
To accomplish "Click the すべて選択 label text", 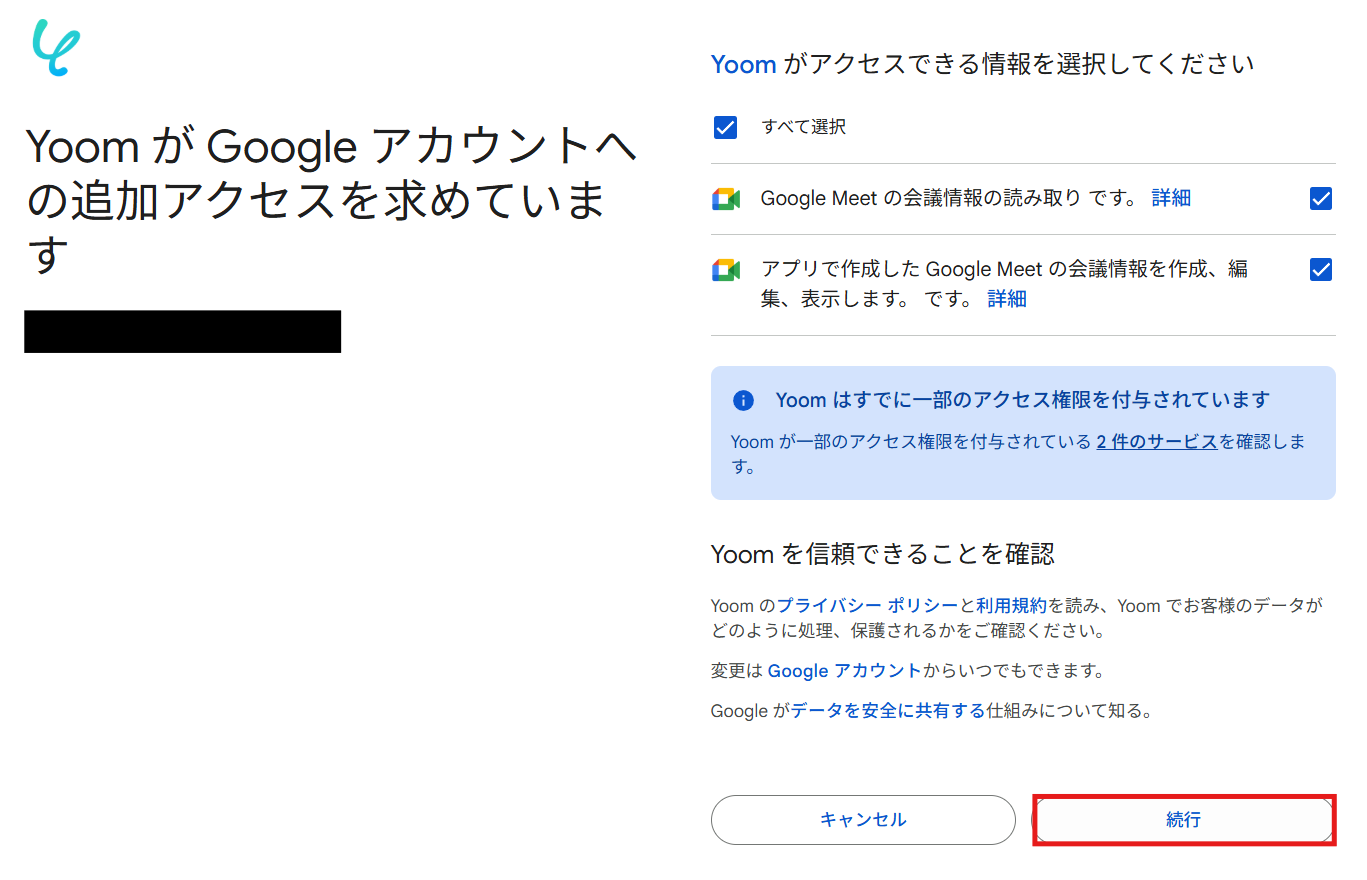I will coord(803,127).
